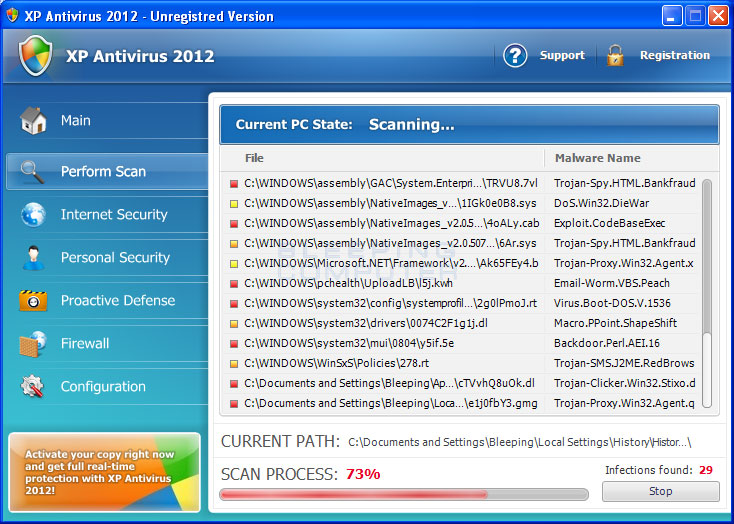Click red severity marker for 4oALy.cab
This screenshot has width=734, height=524.
234,224
